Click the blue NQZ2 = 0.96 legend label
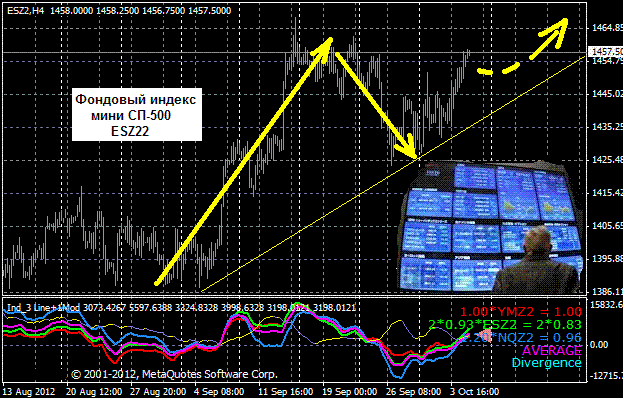 point(521,338)
